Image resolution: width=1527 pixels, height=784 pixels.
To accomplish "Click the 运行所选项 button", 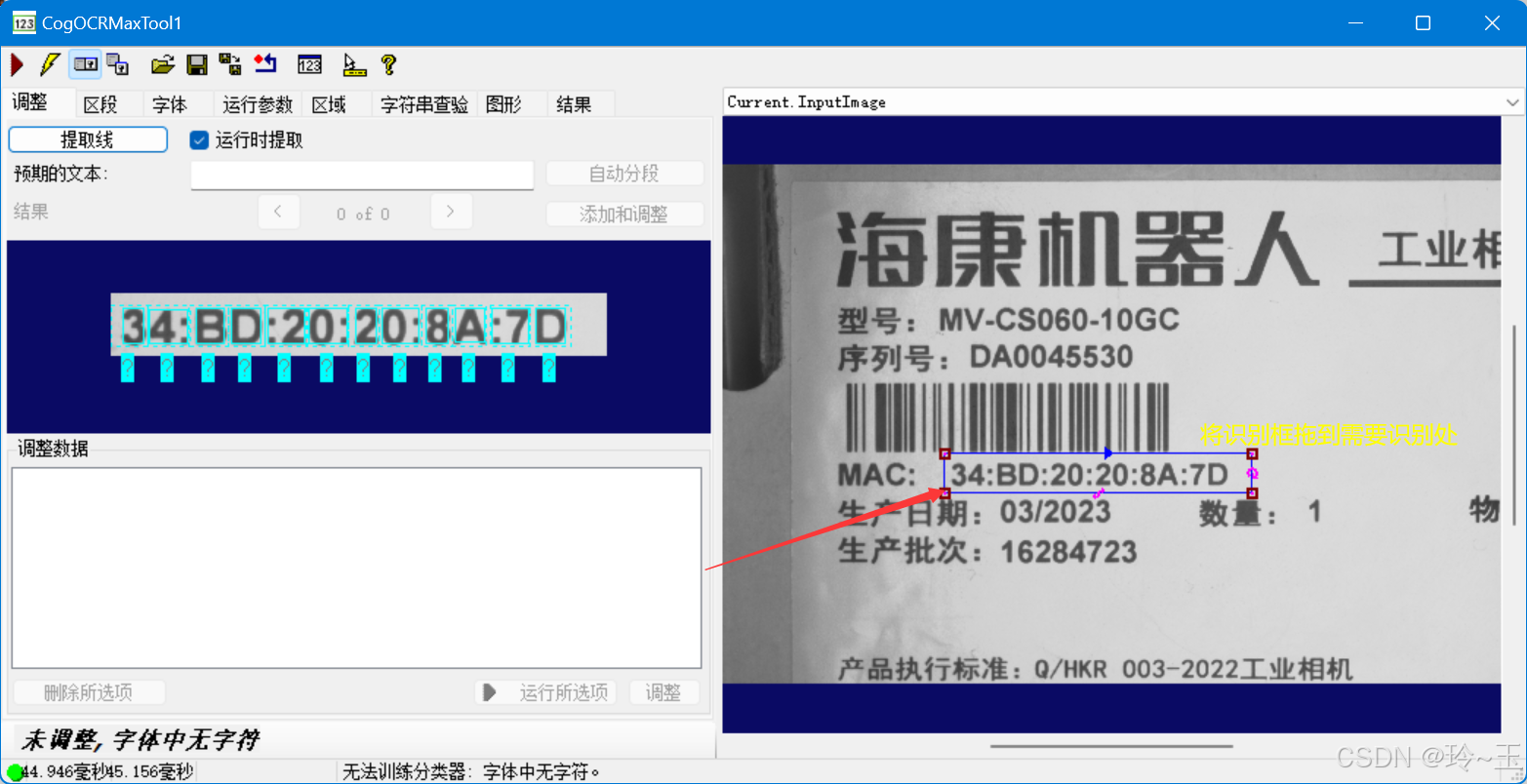I will 545,692.
